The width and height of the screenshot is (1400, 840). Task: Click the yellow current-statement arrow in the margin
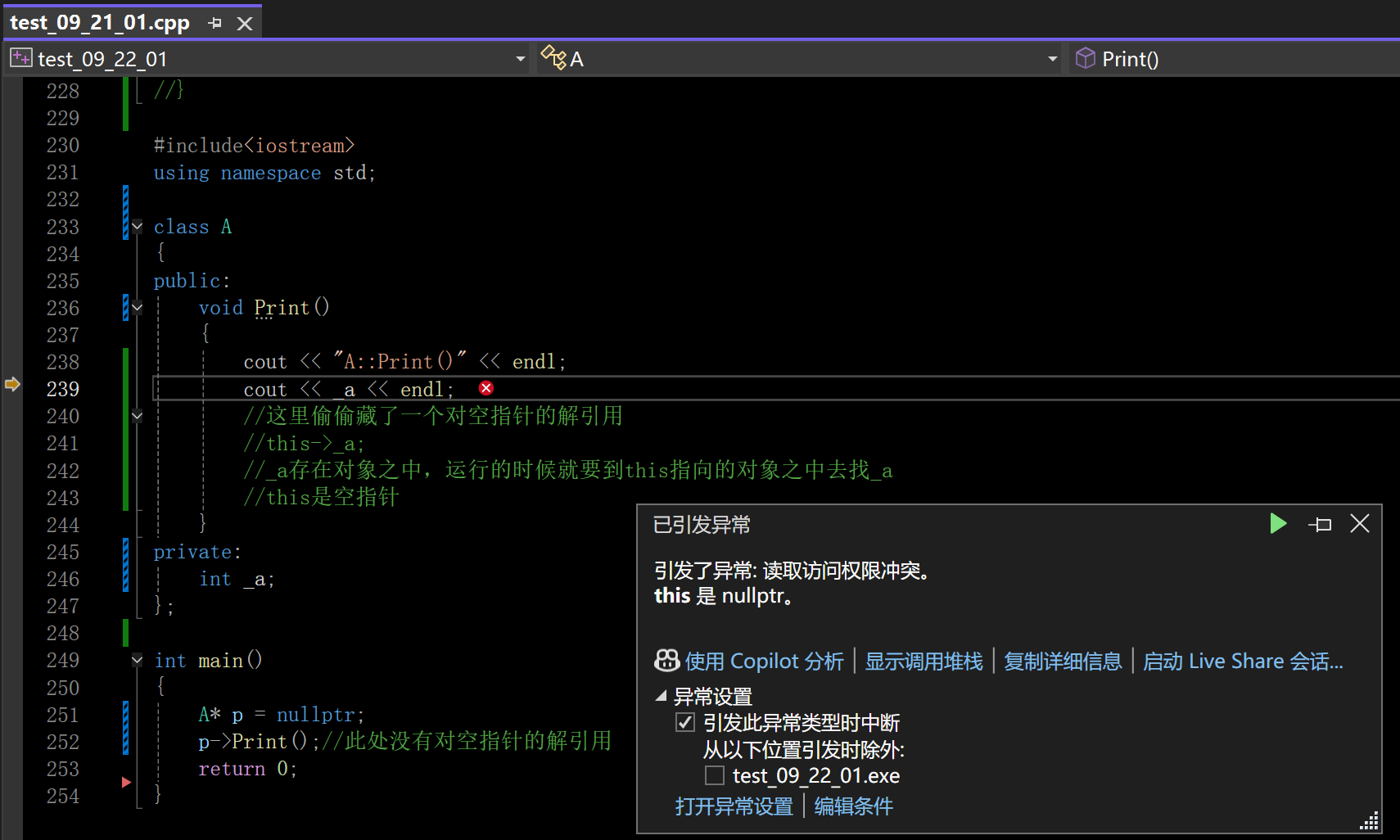coord(12,384)
